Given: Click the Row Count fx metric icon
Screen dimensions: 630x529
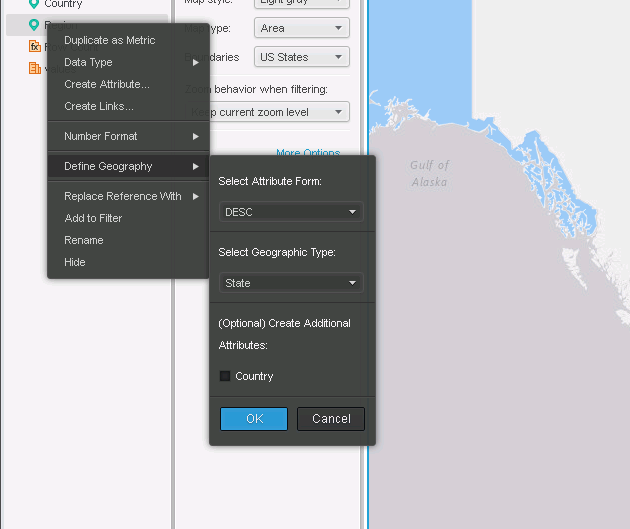Looking at the screenshot, I should 35,46.
